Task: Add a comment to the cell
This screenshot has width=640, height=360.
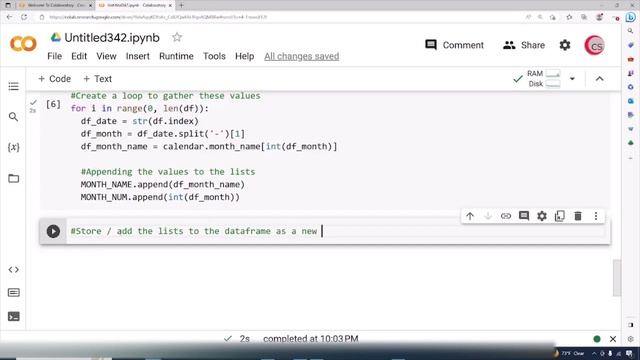Action: click(x=524, y=216)
